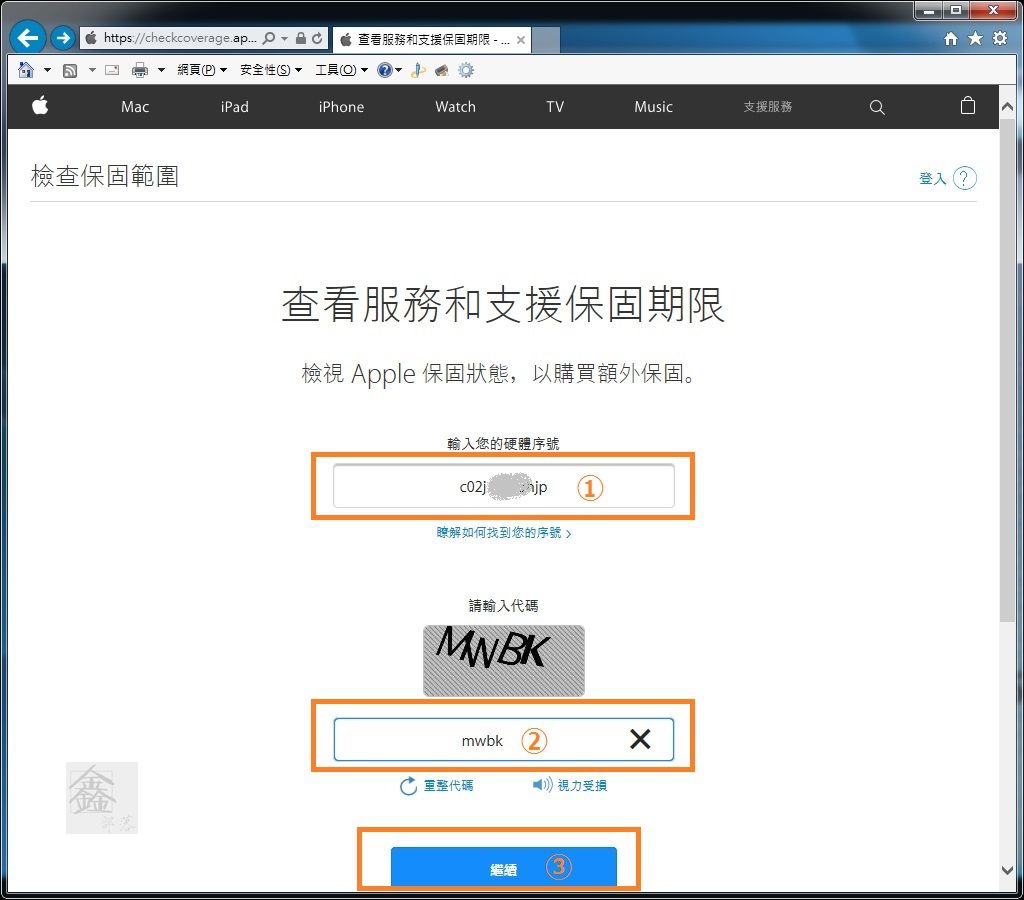The width and height of the screenshot is (1024, 900).
Task: Click the scrollbar down arrow
Action: pos(1007,870)
